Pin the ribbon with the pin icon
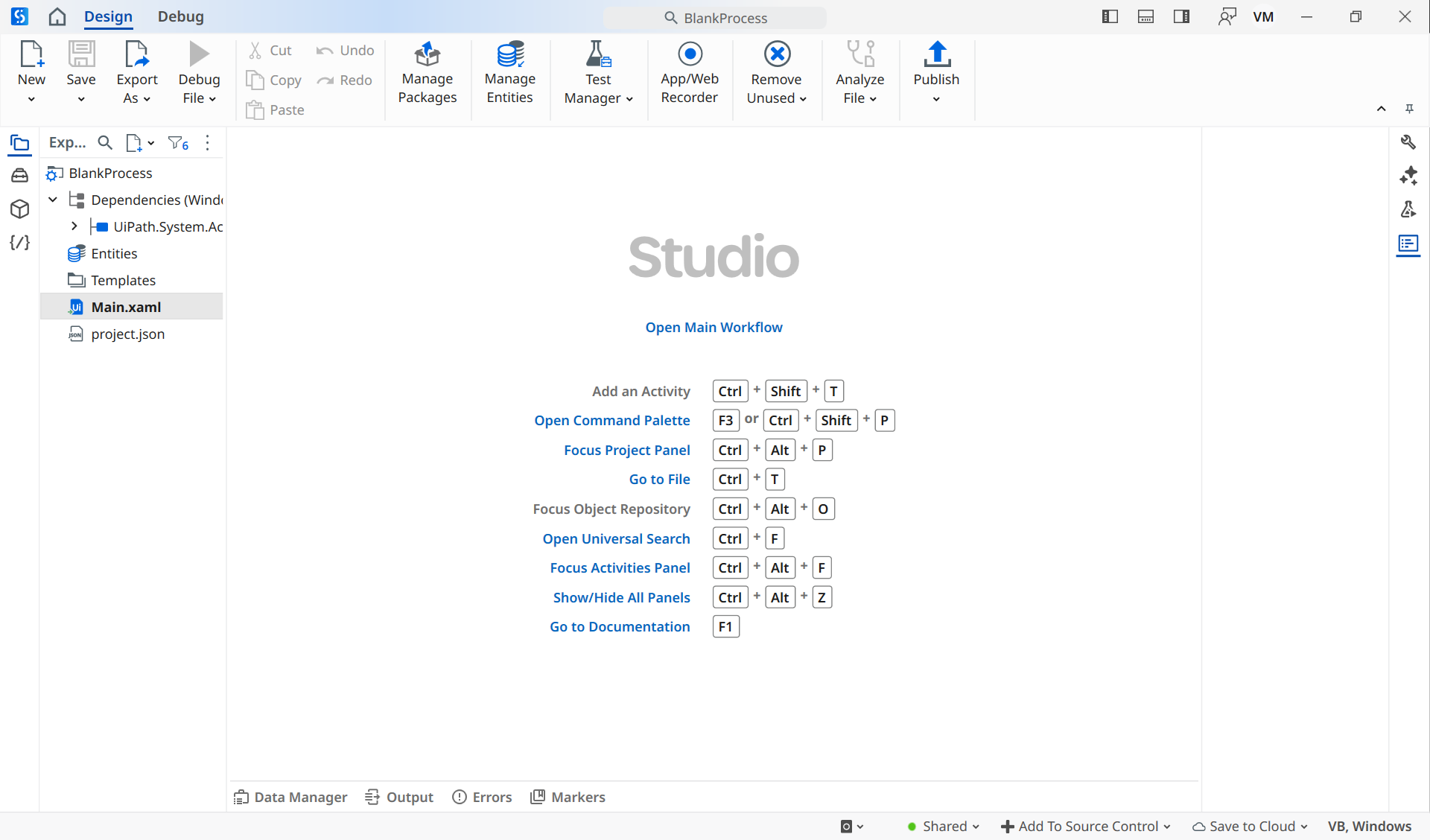 (x=1409, y=109)
